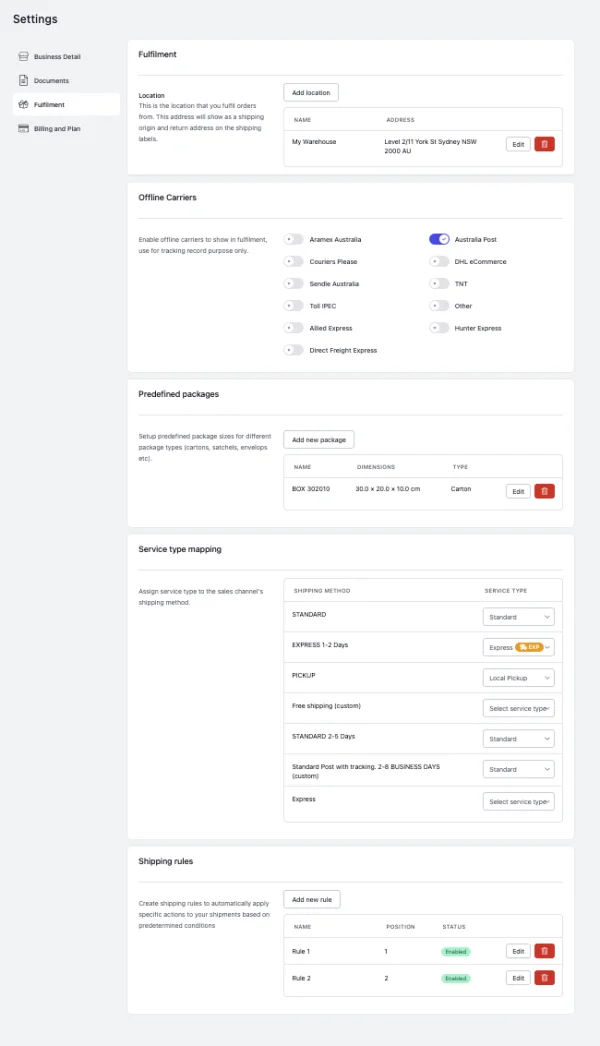This screenshot has height=1046, width=600.
Task: Delete Rule 2 using red trash icon
Action: [545, 978]
